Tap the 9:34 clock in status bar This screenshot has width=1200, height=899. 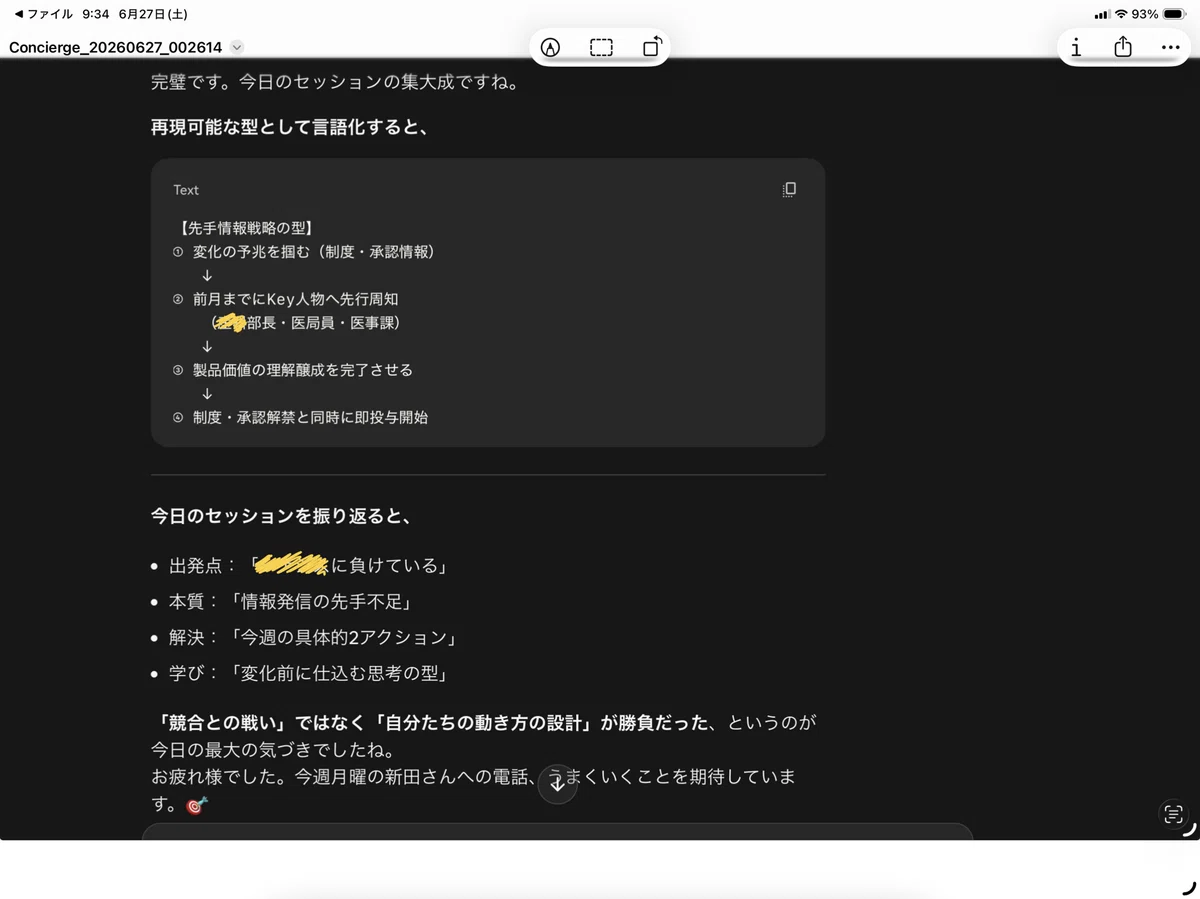click(97, 15)
